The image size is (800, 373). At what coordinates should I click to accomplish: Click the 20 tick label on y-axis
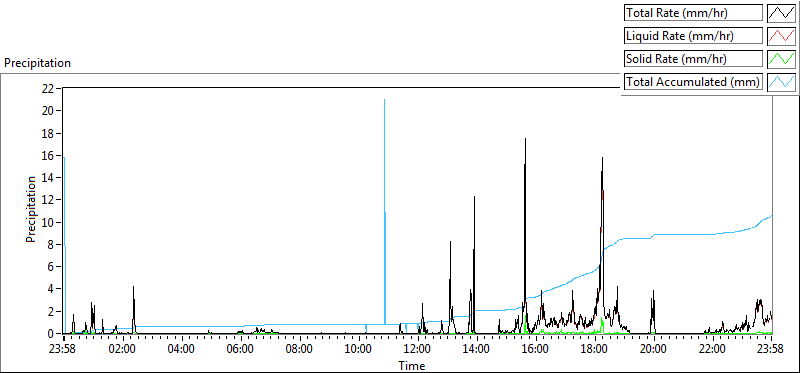click(x=48, y=111)
